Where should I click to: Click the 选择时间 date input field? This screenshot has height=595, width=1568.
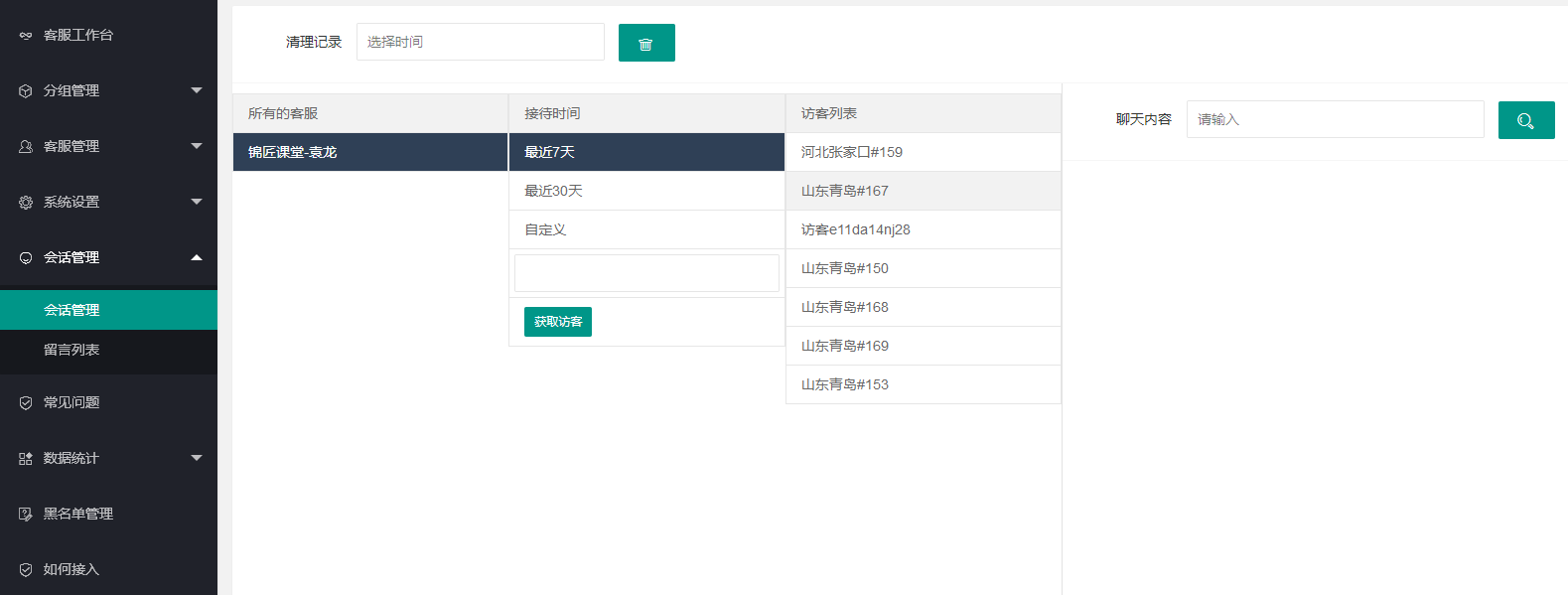tap(480, 42)
